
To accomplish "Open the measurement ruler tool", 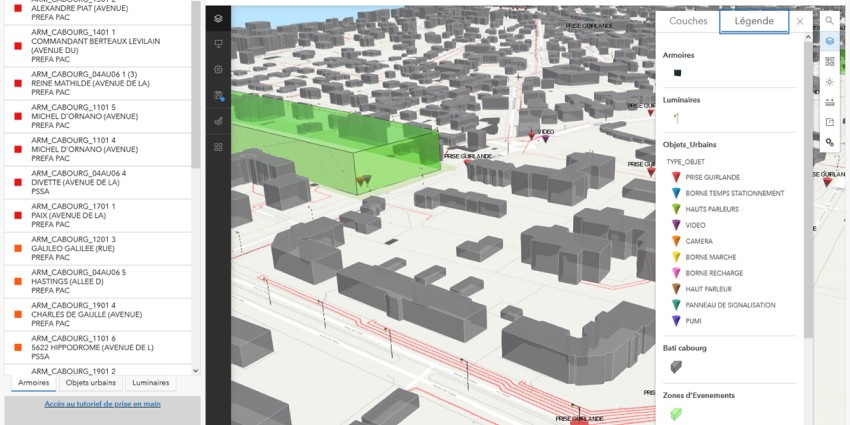I will click(829, 102).
